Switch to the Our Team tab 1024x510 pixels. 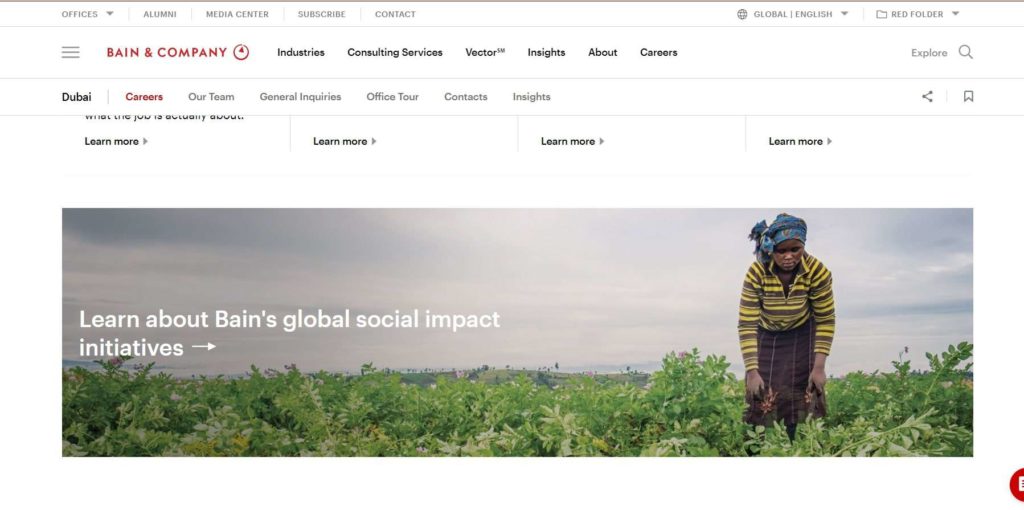211,97
